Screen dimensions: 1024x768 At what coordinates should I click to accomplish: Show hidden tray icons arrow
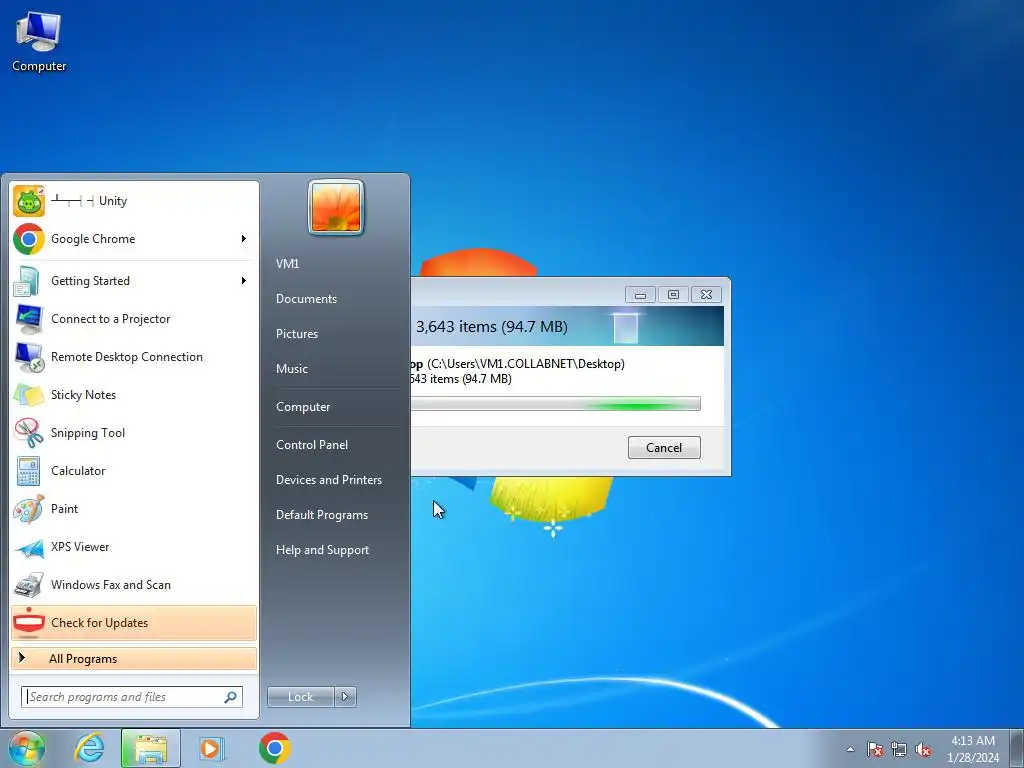coord(850,750)
